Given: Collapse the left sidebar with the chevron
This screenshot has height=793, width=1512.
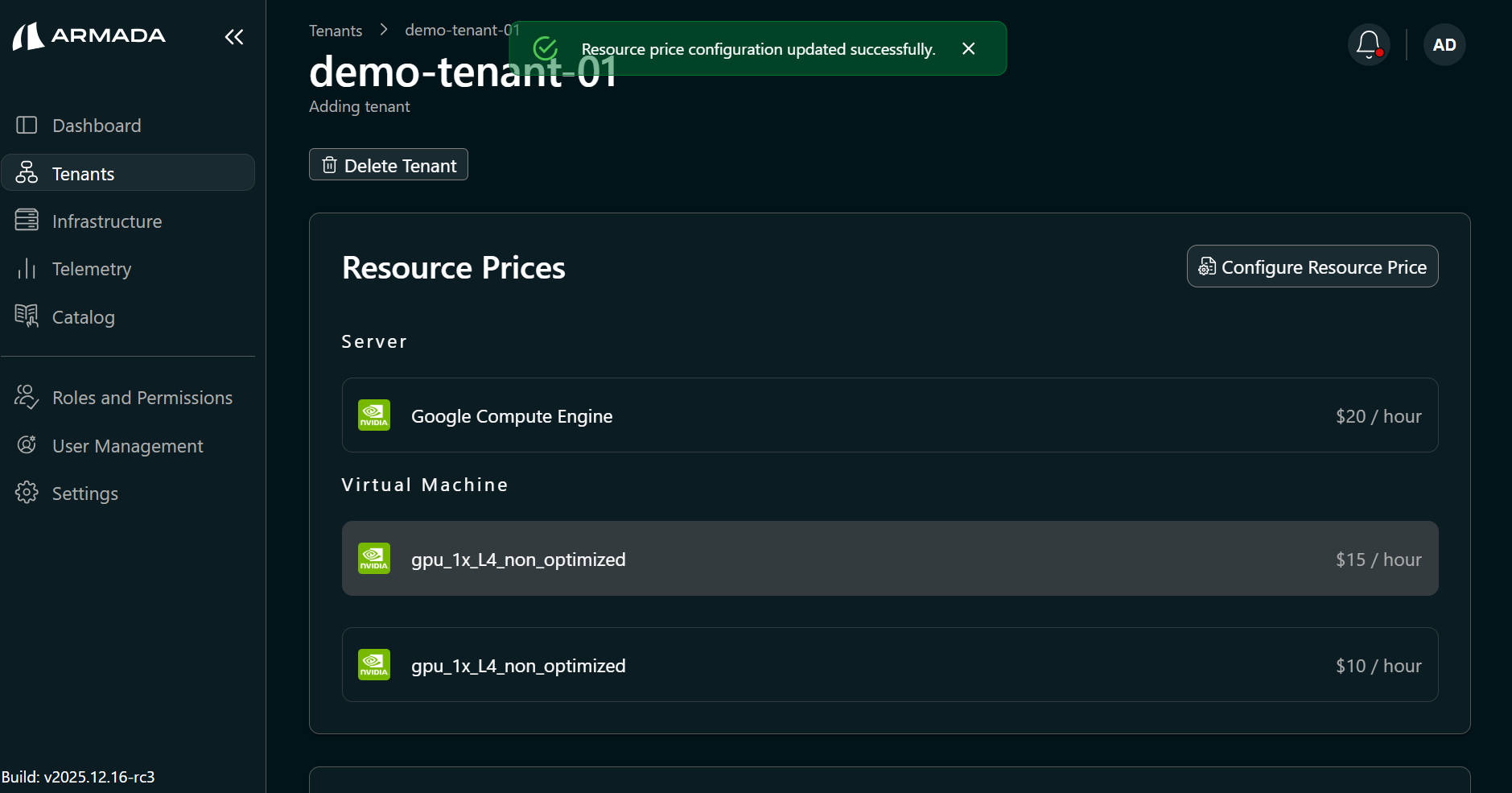Looking at the screenshot, I should click(x=234, y=36).
